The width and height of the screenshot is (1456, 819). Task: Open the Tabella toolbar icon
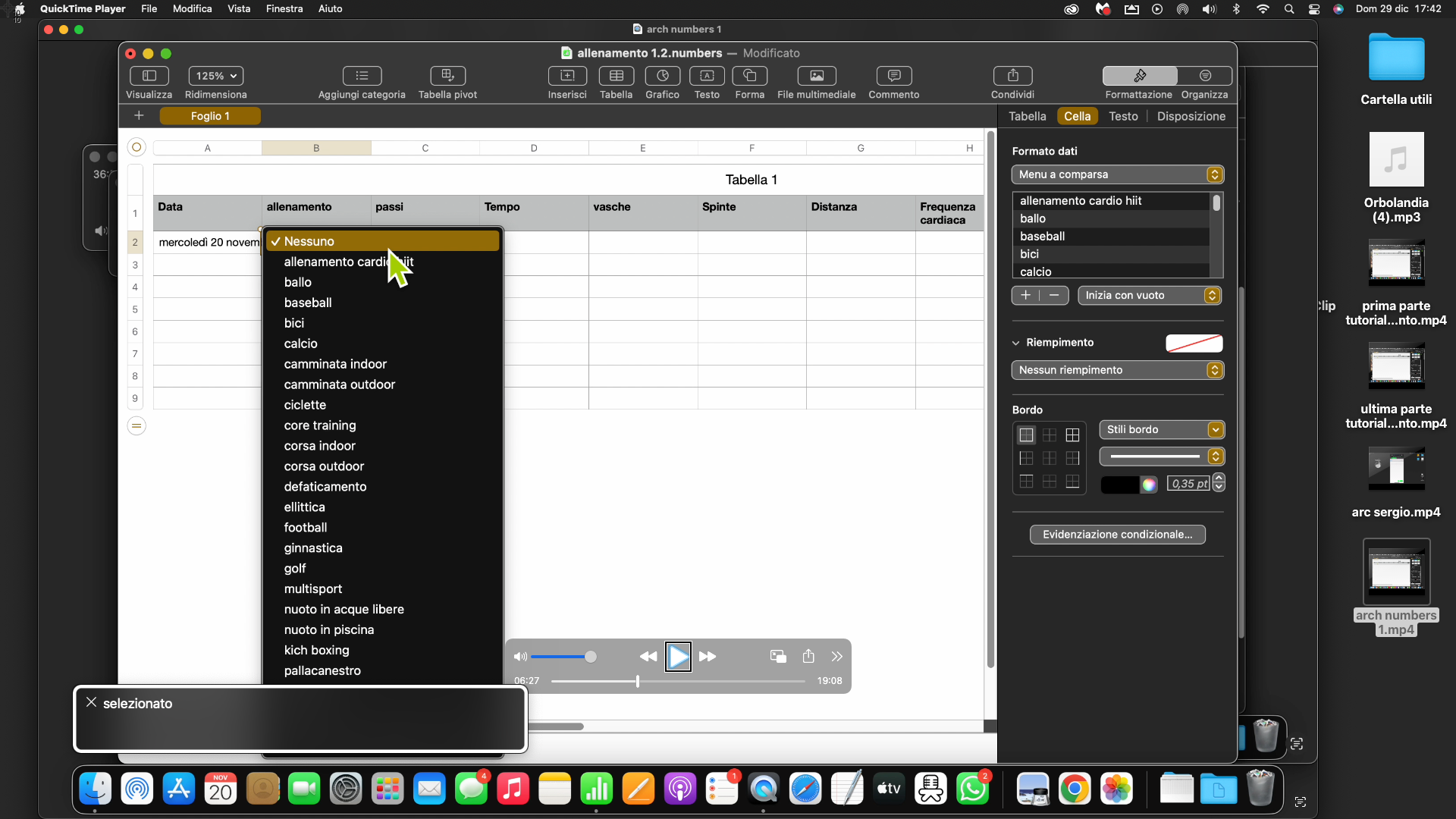pos(616,76)
